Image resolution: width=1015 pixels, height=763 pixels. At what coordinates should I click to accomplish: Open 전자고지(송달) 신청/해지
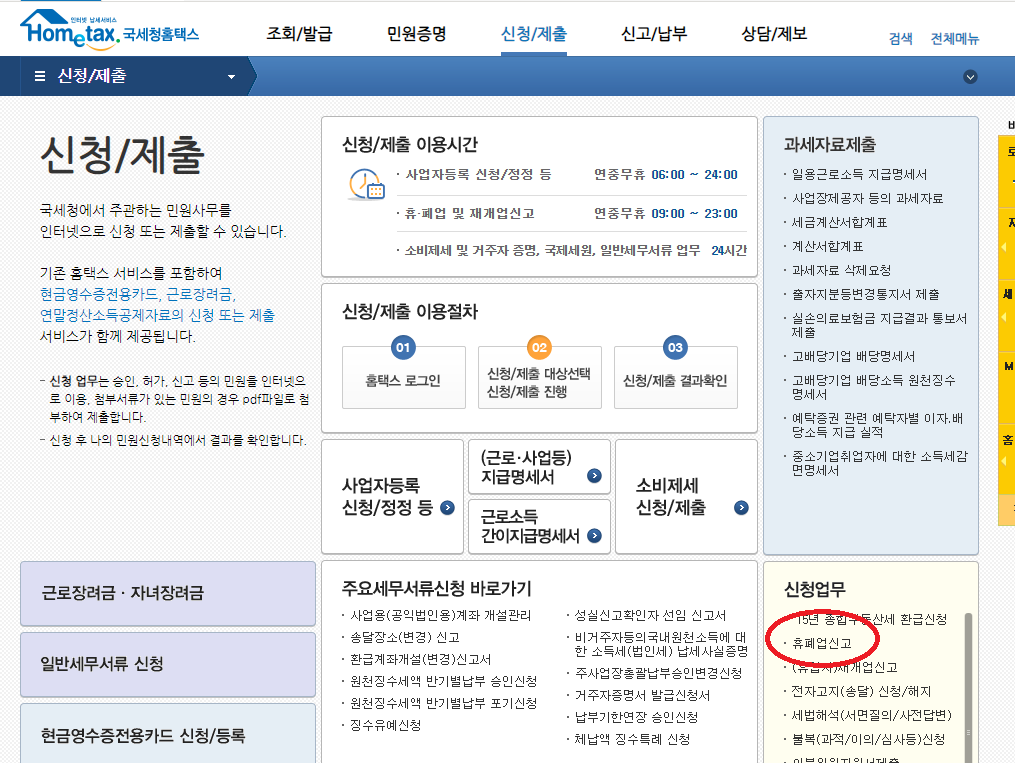click(861, 692)
